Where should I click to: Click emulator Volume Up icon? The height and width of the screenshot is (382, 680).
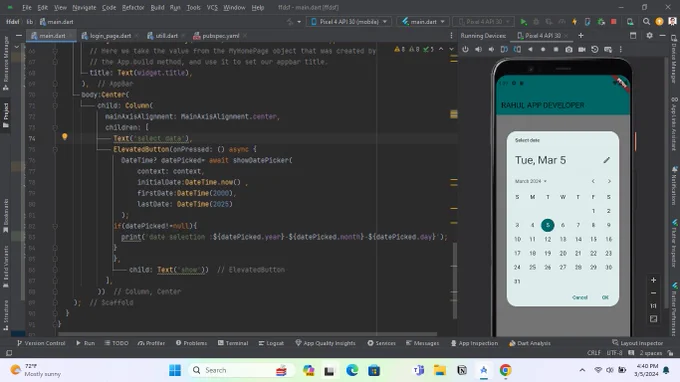478,49
